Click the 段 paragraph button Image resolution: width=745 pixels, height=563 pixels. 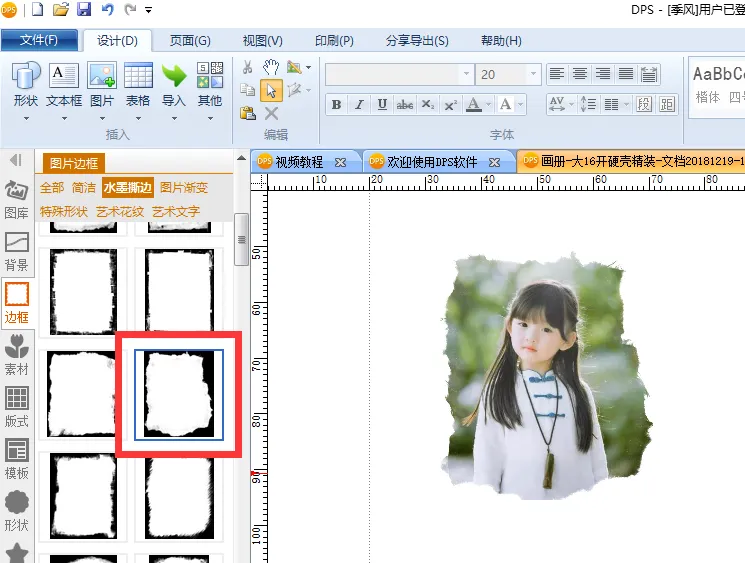[643, 104]
